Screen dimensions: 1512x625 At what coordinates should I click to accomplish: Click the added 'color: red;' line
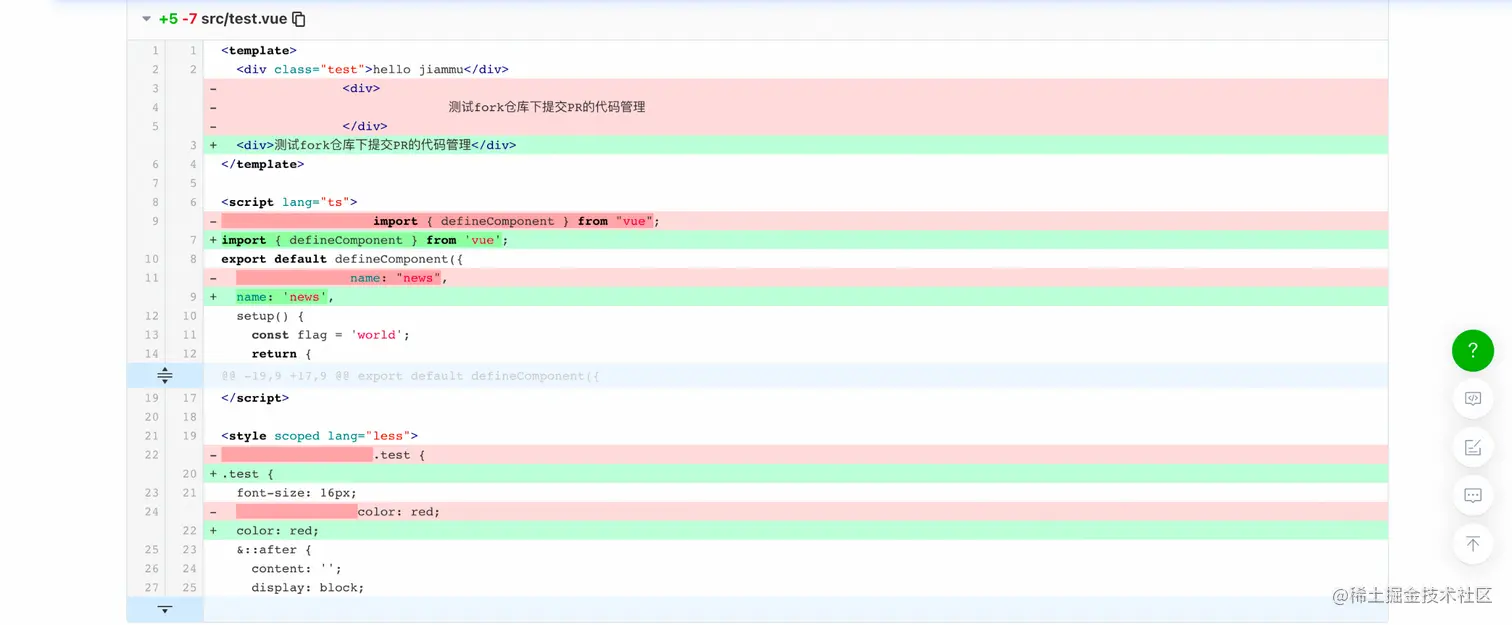795,531
